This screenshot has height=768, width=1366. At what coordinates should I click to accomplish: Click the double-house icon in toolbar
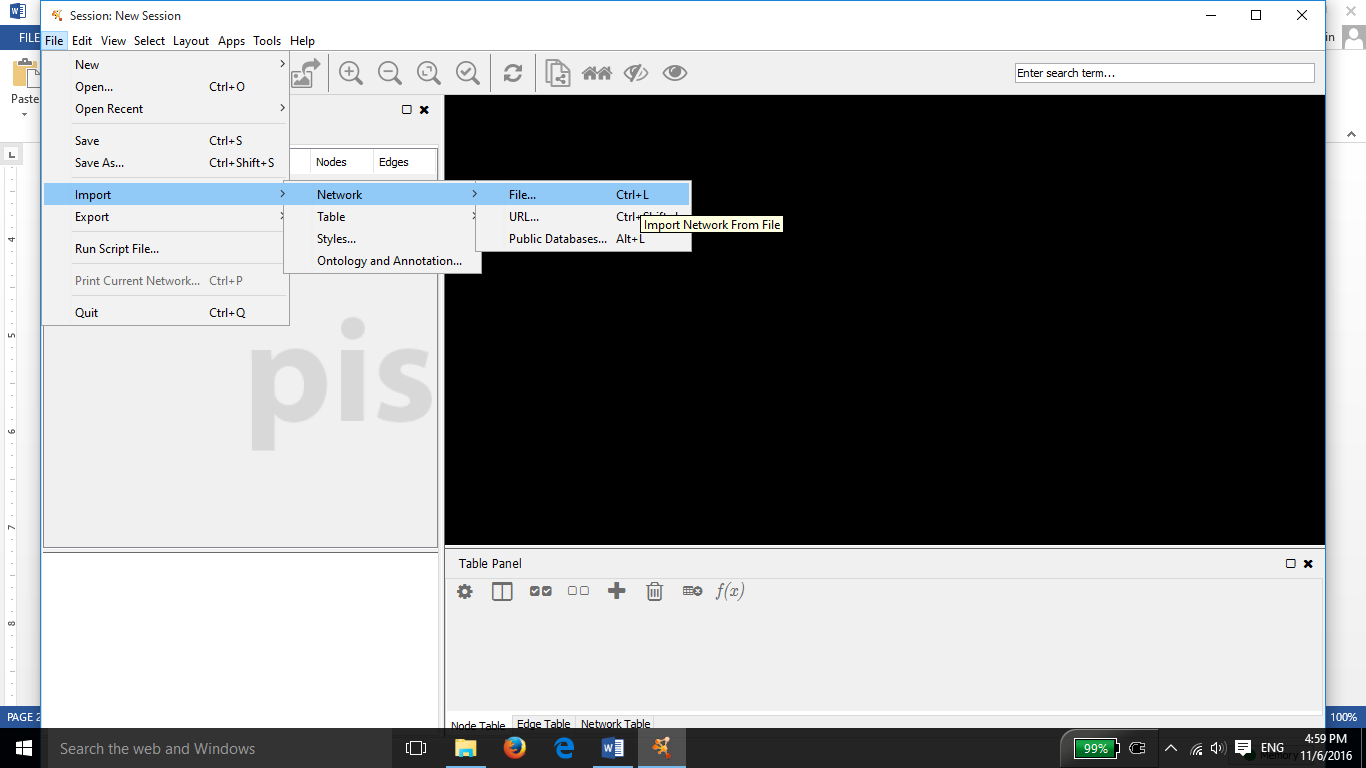pos(597,73)
